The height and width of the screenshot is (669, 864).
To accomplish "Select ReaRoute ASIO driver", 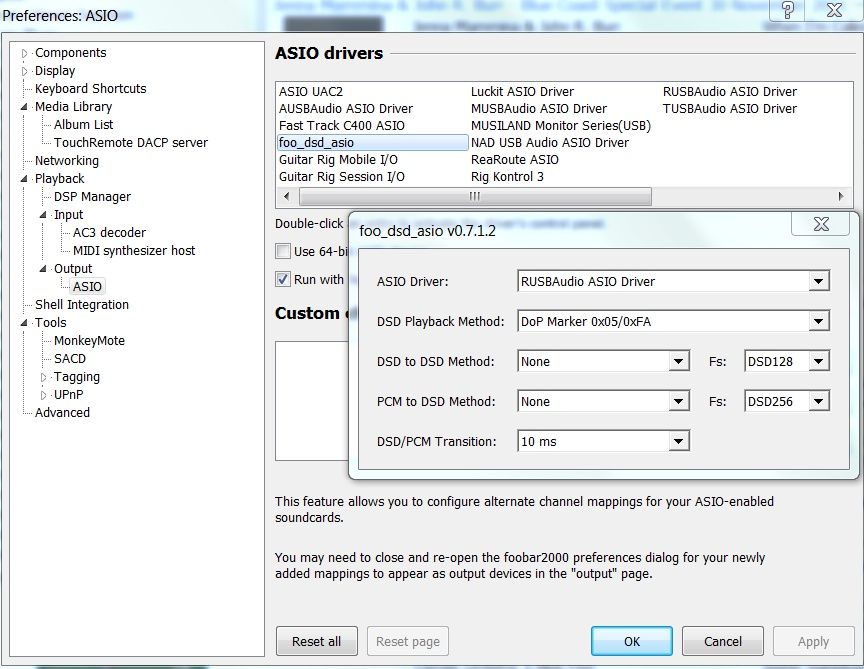I will coord(515,160).
